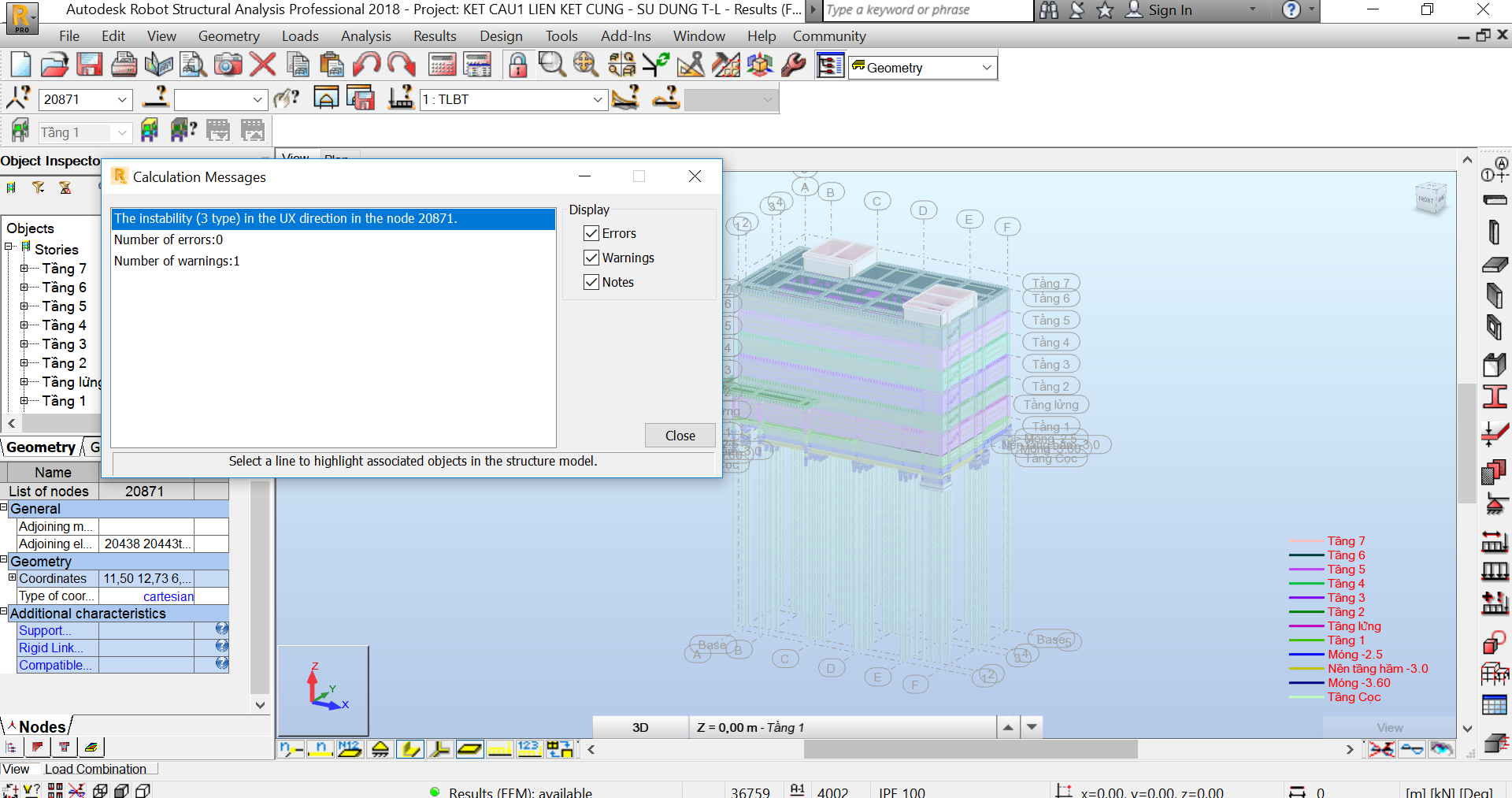Start calculations with the calculator icon
This screenshot has height=798, width=1512.
click(x=442, y=65)
